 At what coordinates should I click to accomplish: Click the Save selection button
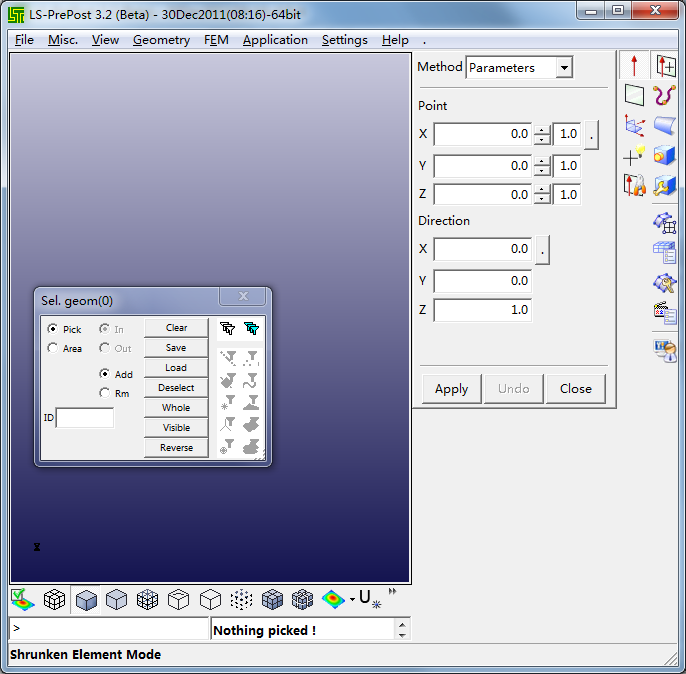click(176, 348)
